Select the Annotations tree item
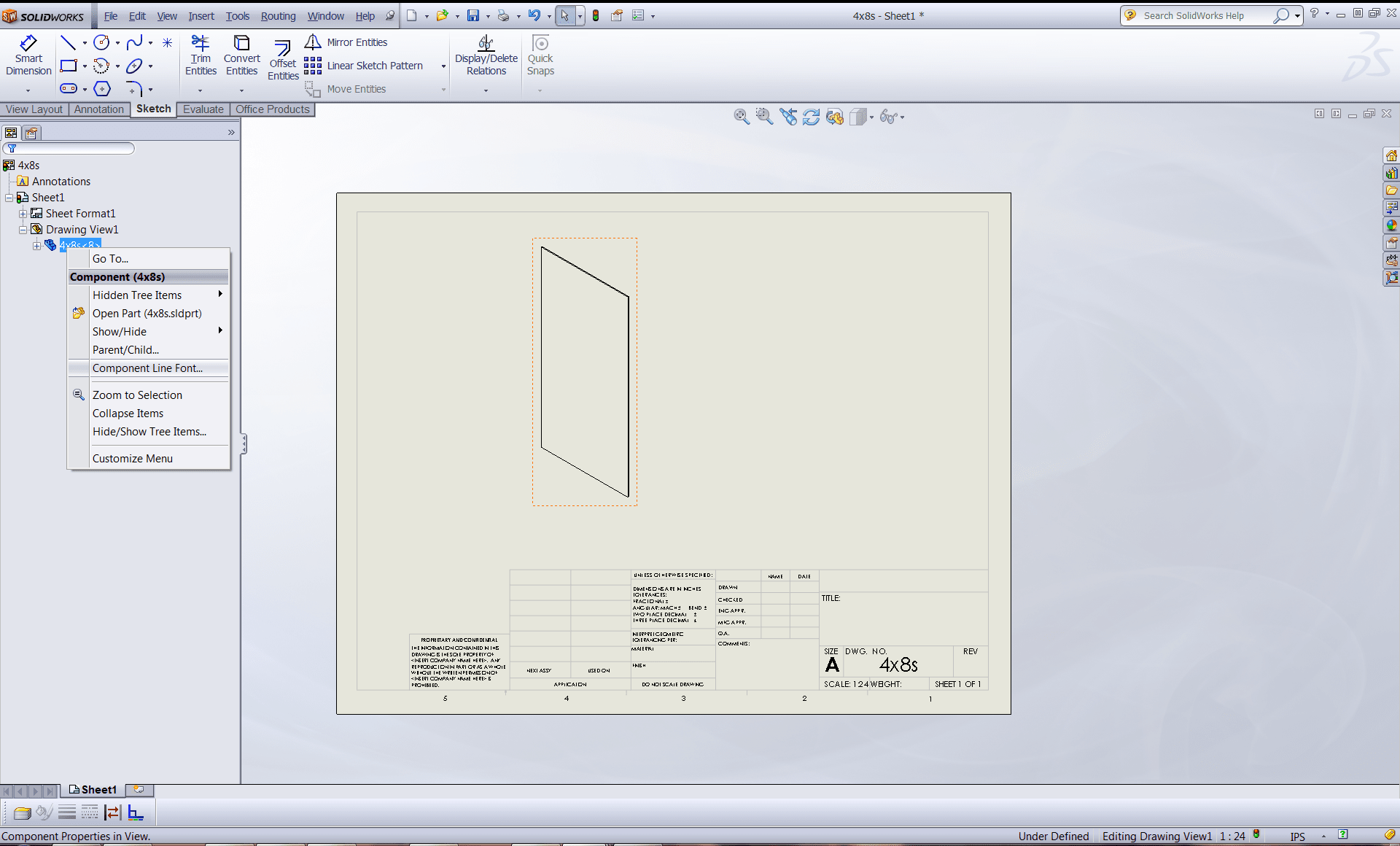The width and height of the screenshot is (1400, 846). point(61,182)
